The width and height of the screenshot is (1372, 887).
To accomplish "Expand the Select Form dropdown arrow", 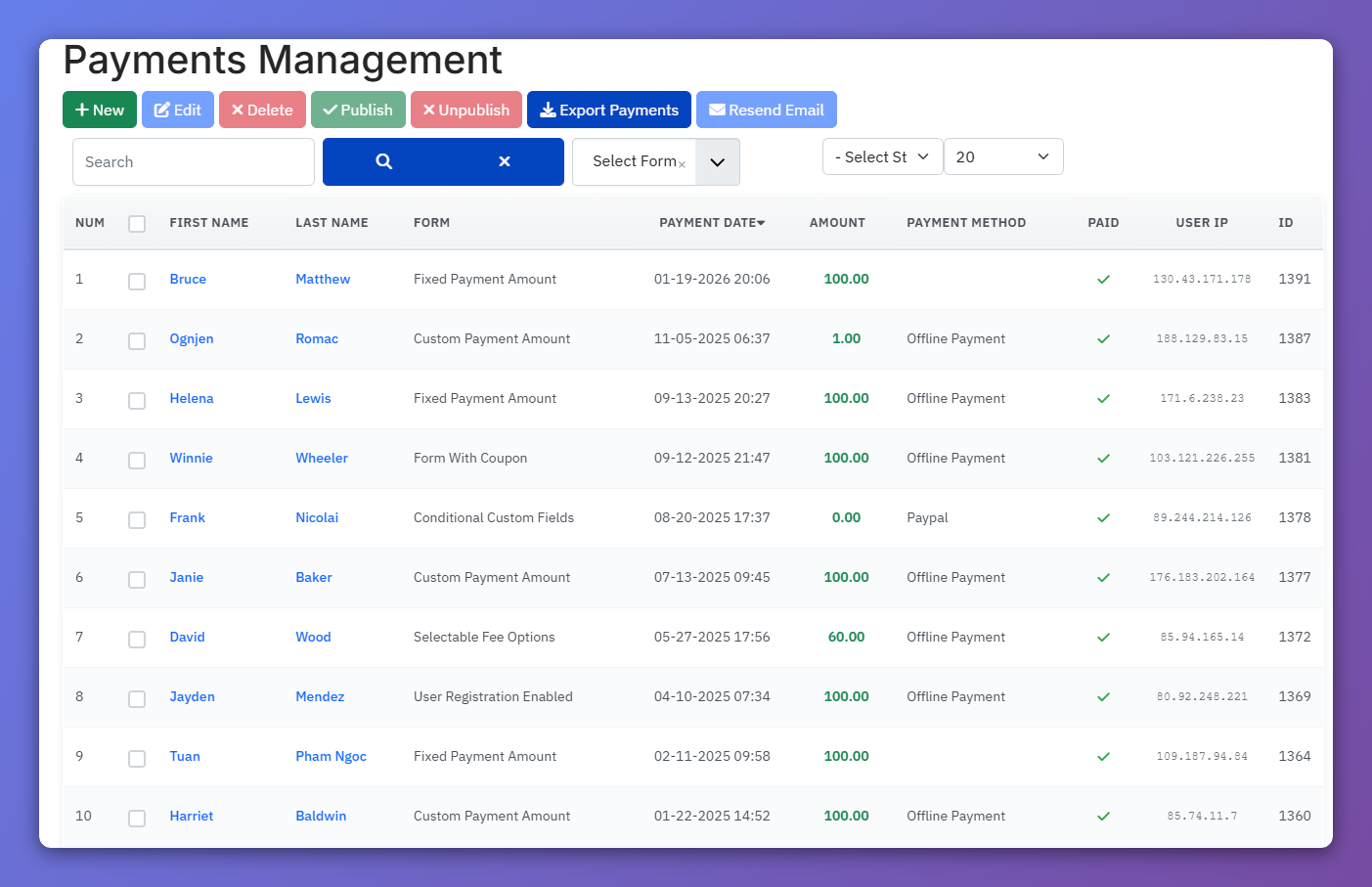I will coord(718,162).
